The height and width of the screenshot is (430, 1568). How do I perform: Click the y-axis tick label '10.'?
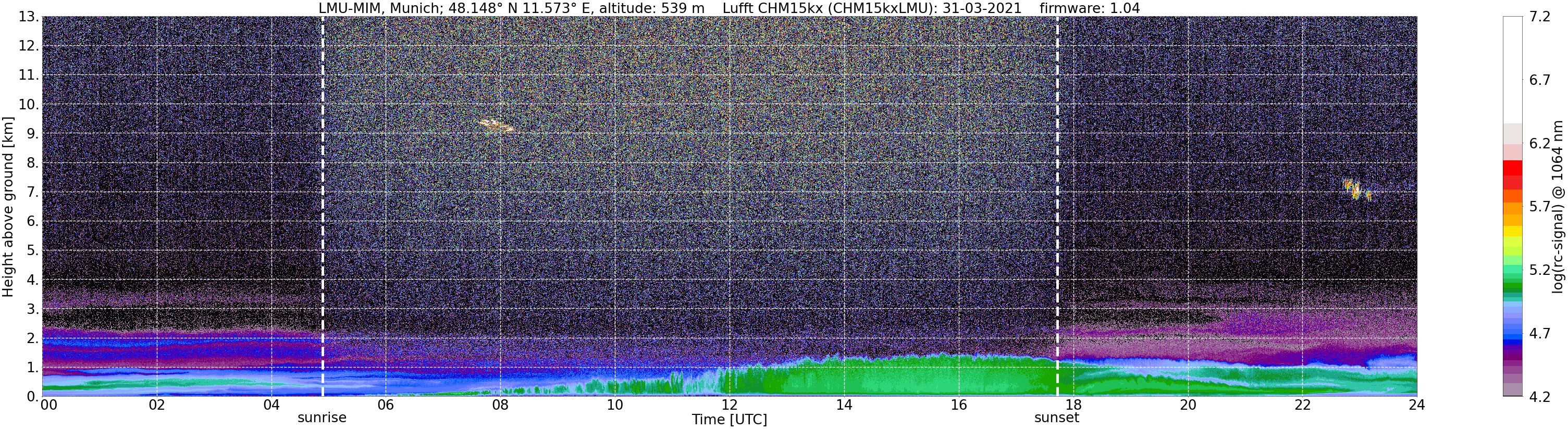tap(29, 105)
